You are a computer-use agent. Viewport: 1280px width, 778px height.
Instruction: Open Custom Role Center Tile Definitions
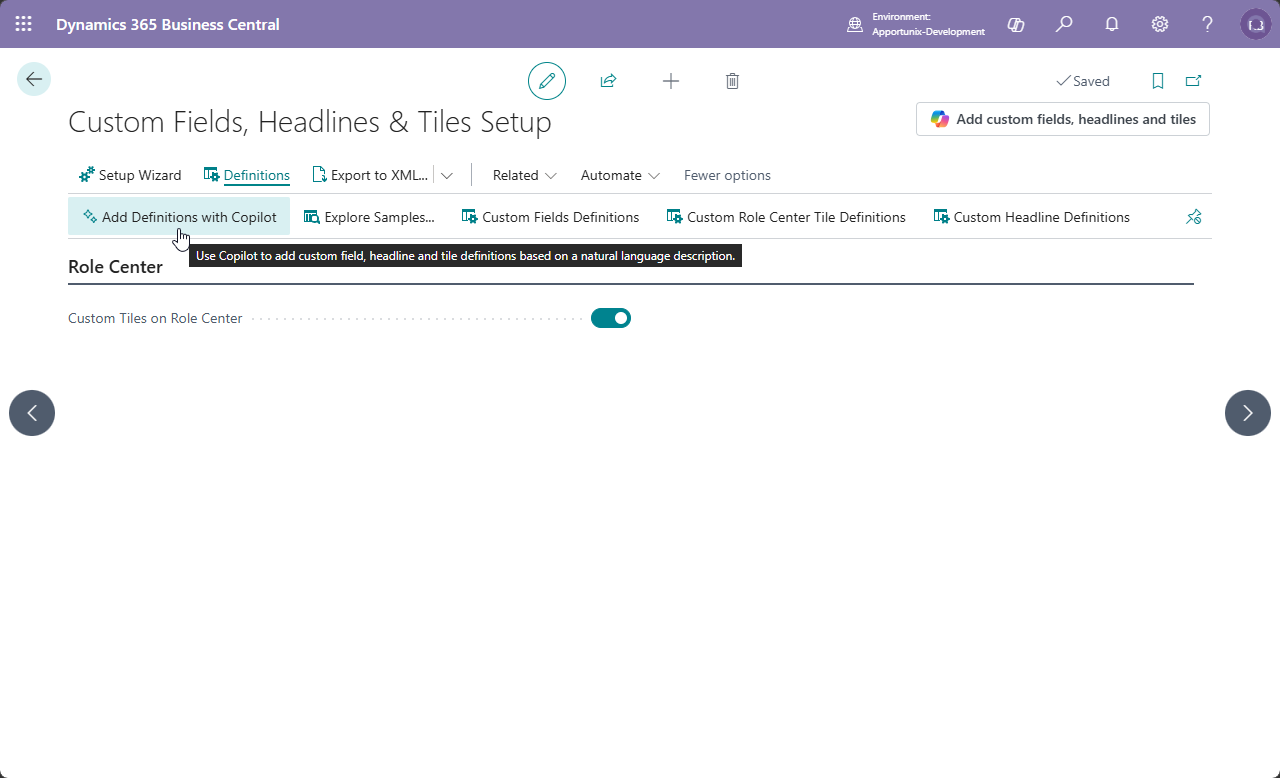(786, 217)
